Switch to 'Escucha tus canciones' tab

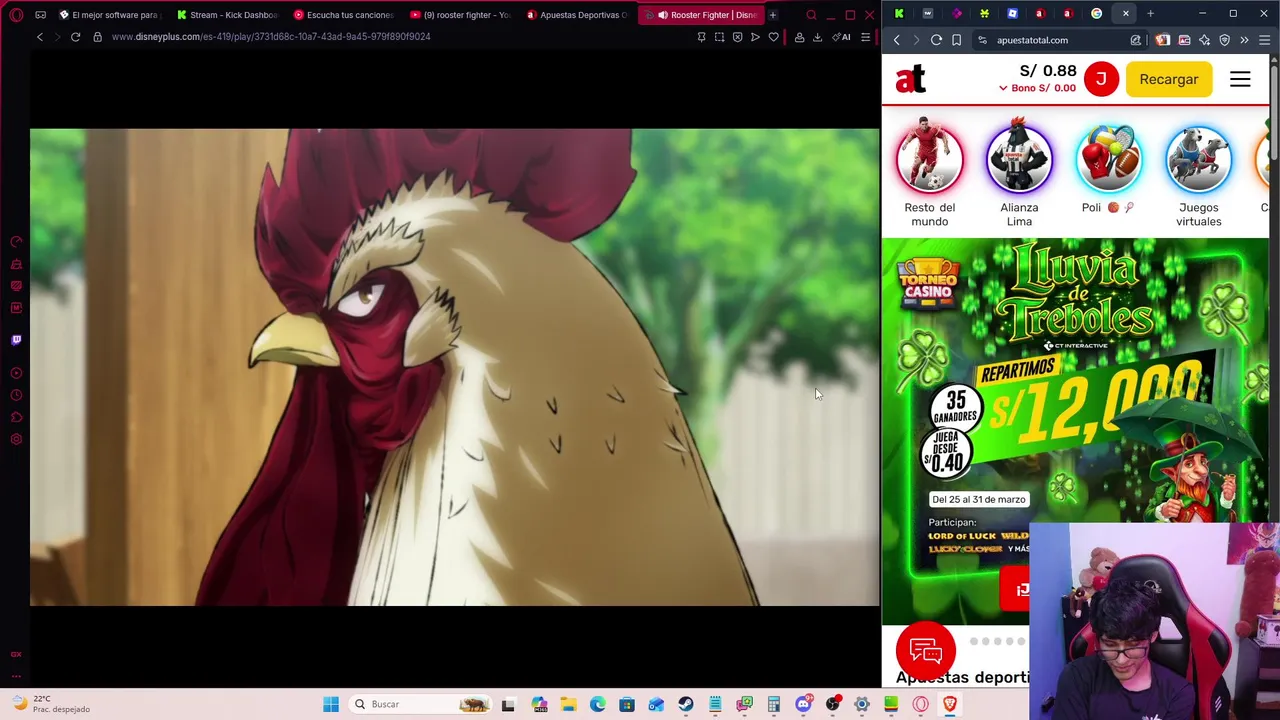(343, 15)
